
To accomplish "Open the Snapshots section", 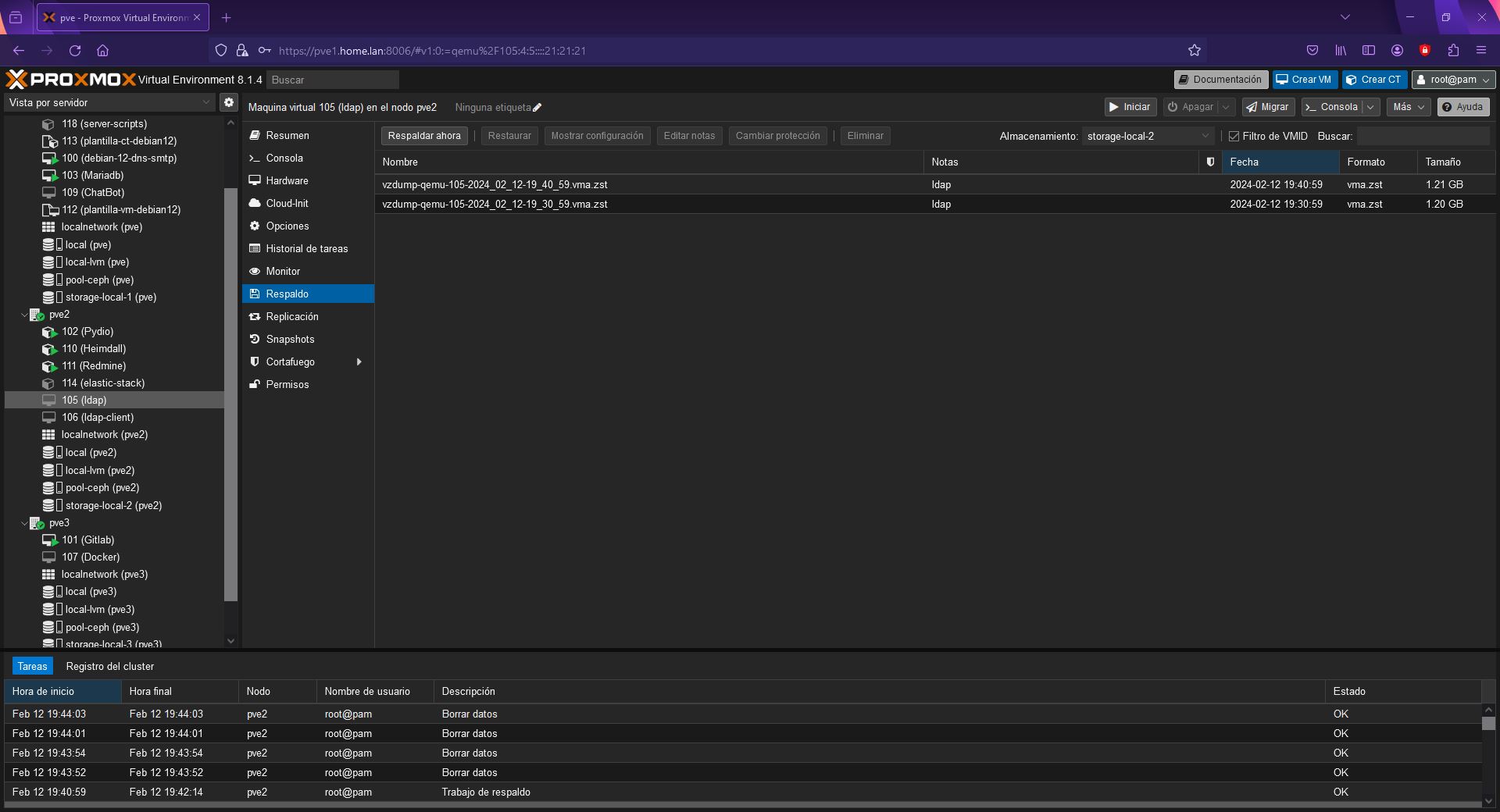I will [308, 339].
